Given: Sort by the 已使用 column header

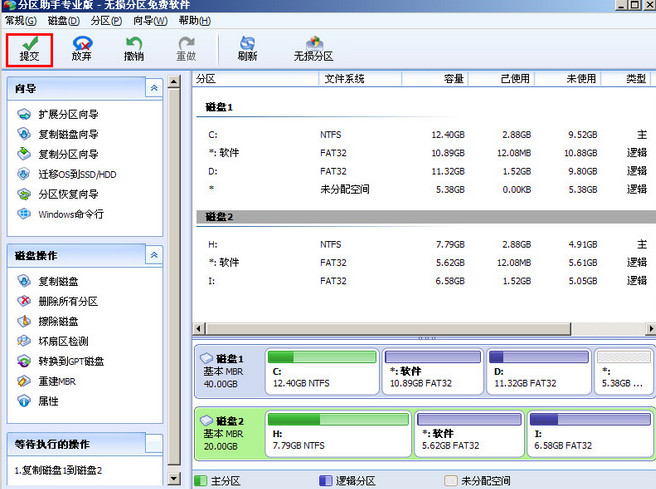Looking at the screenshot, I should [x=501, y=79].
